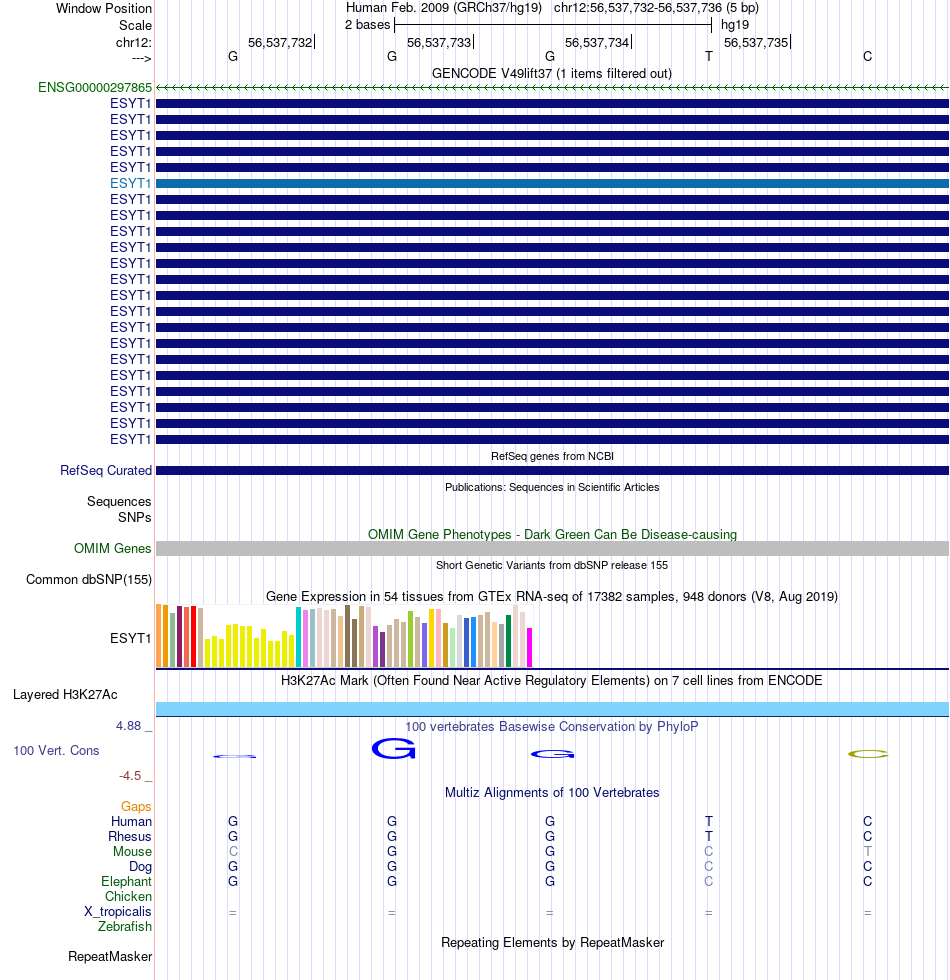Click the light-blue ESYT1 transcript bar
The width and height of the screenshot is (950, 980).
[552, 183]
